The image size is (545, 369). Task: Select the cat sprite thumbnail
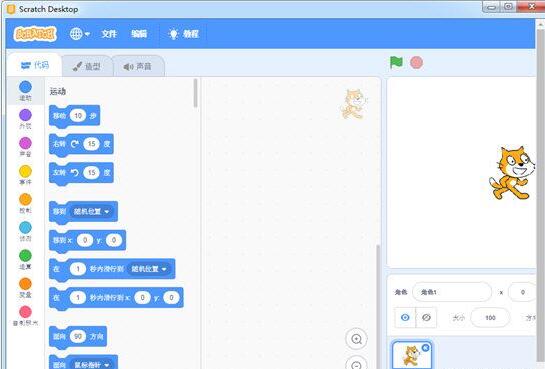tap(412, 355)
